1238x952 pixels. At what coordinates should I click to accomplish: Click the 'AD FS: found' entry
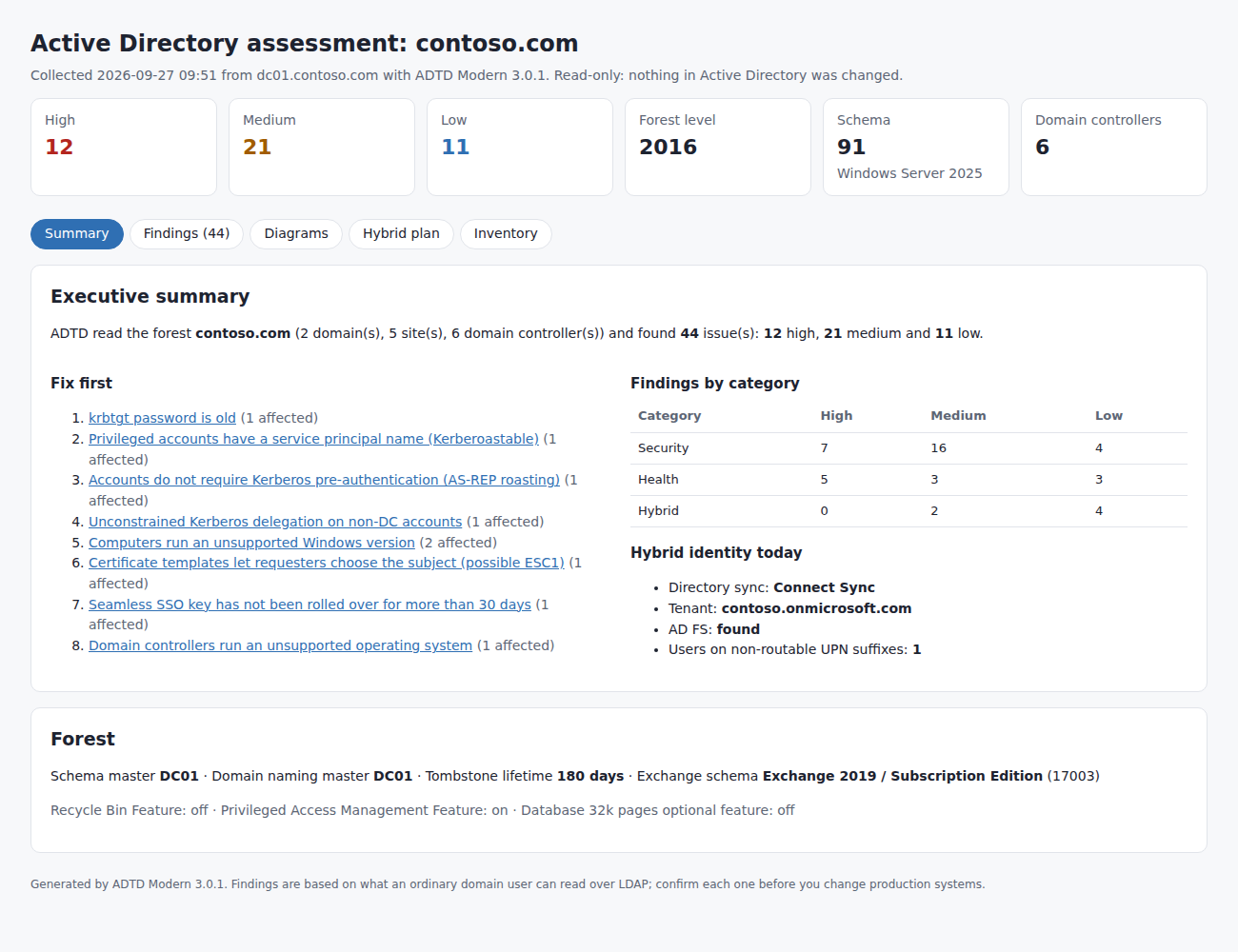click(x=714, y=629)
